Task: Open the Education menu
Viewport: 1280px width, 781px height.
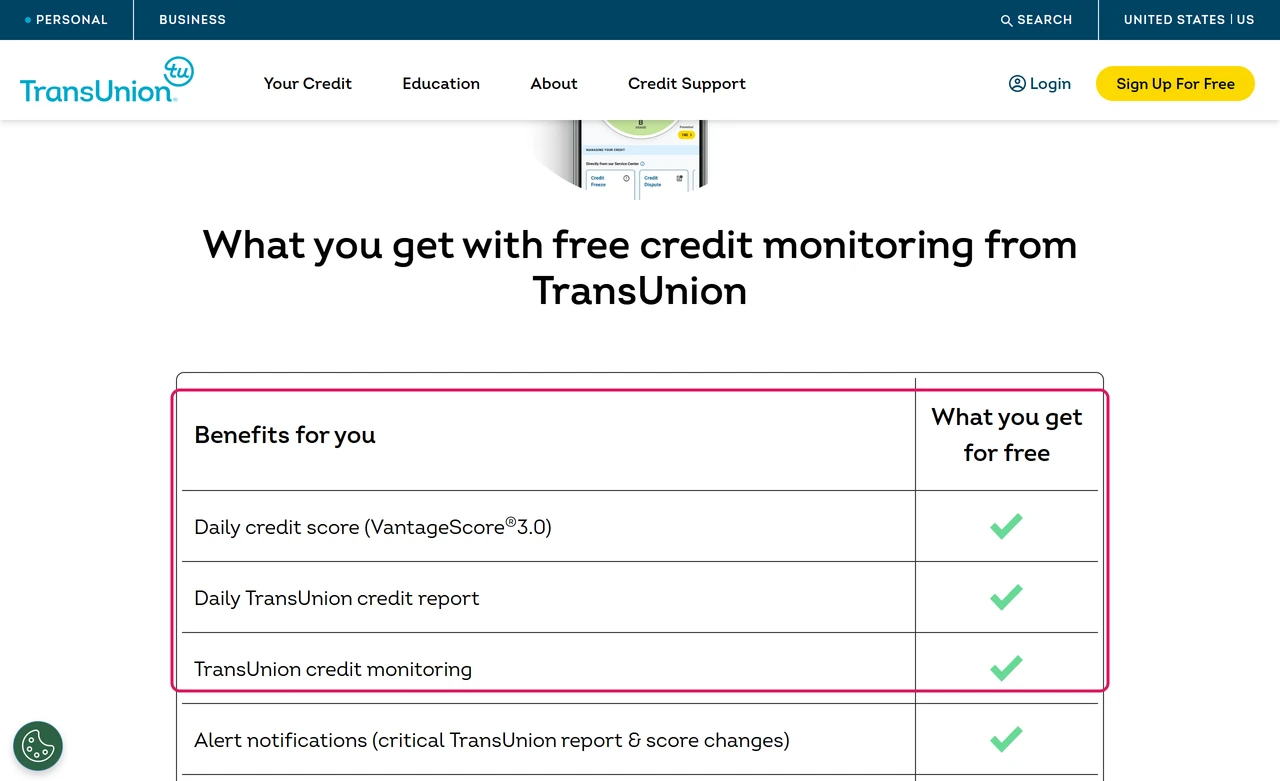Action: 441,84
